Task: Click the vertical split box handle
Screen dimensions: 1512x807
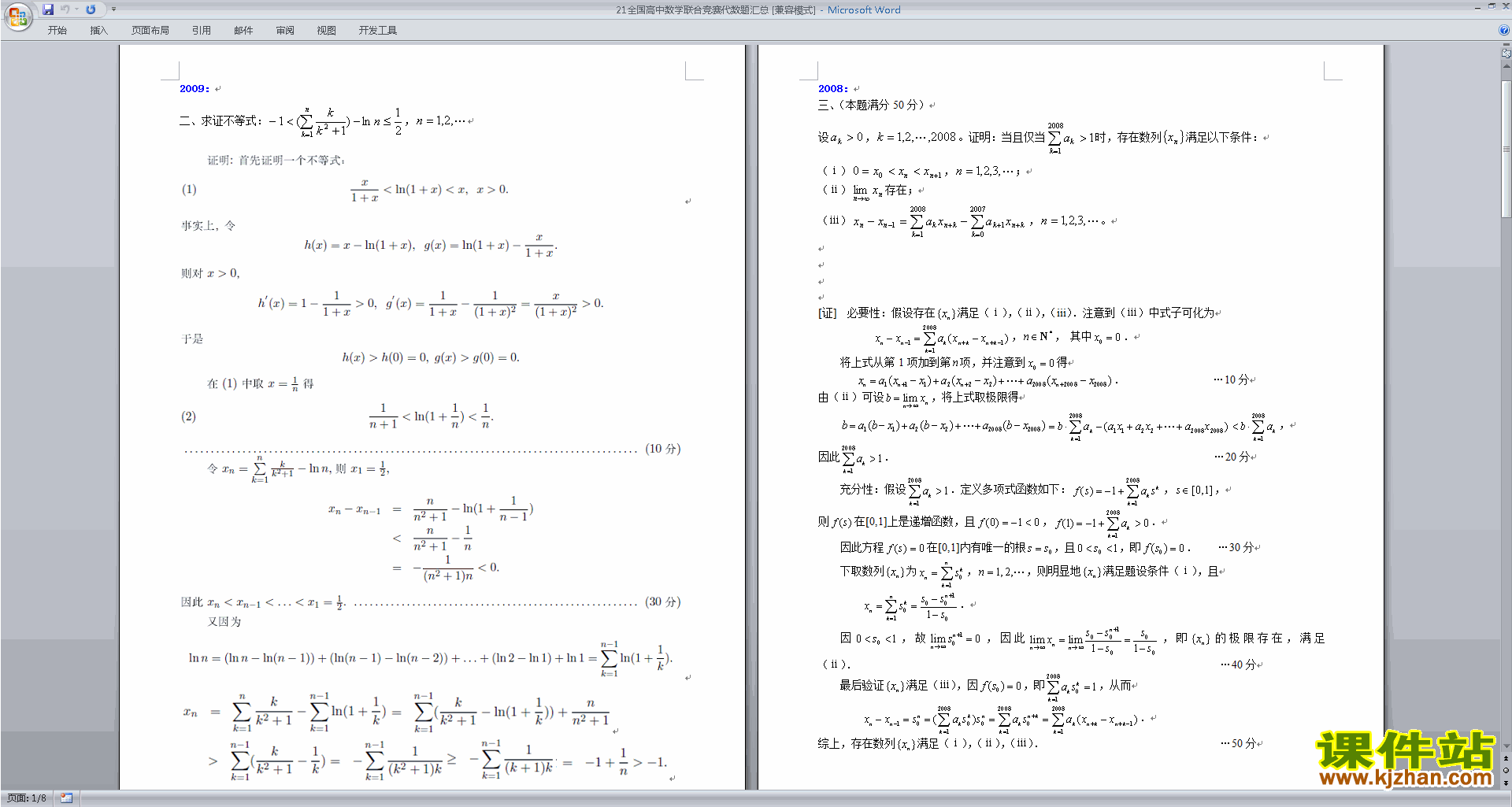Action: tap(1506, 46)
